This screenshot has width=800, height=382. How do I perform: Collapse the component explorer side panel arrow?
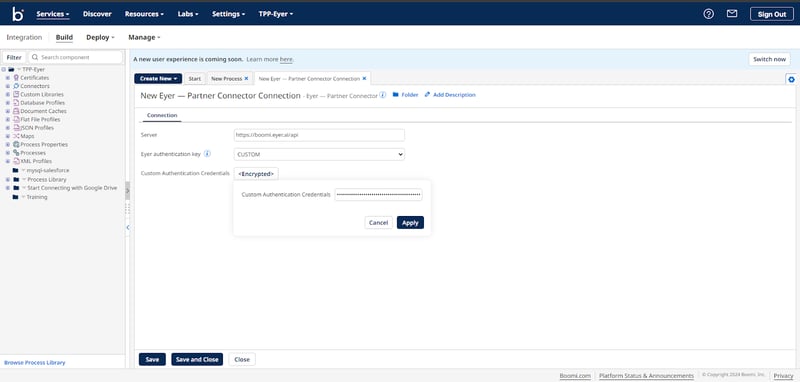tap(128, 227)
